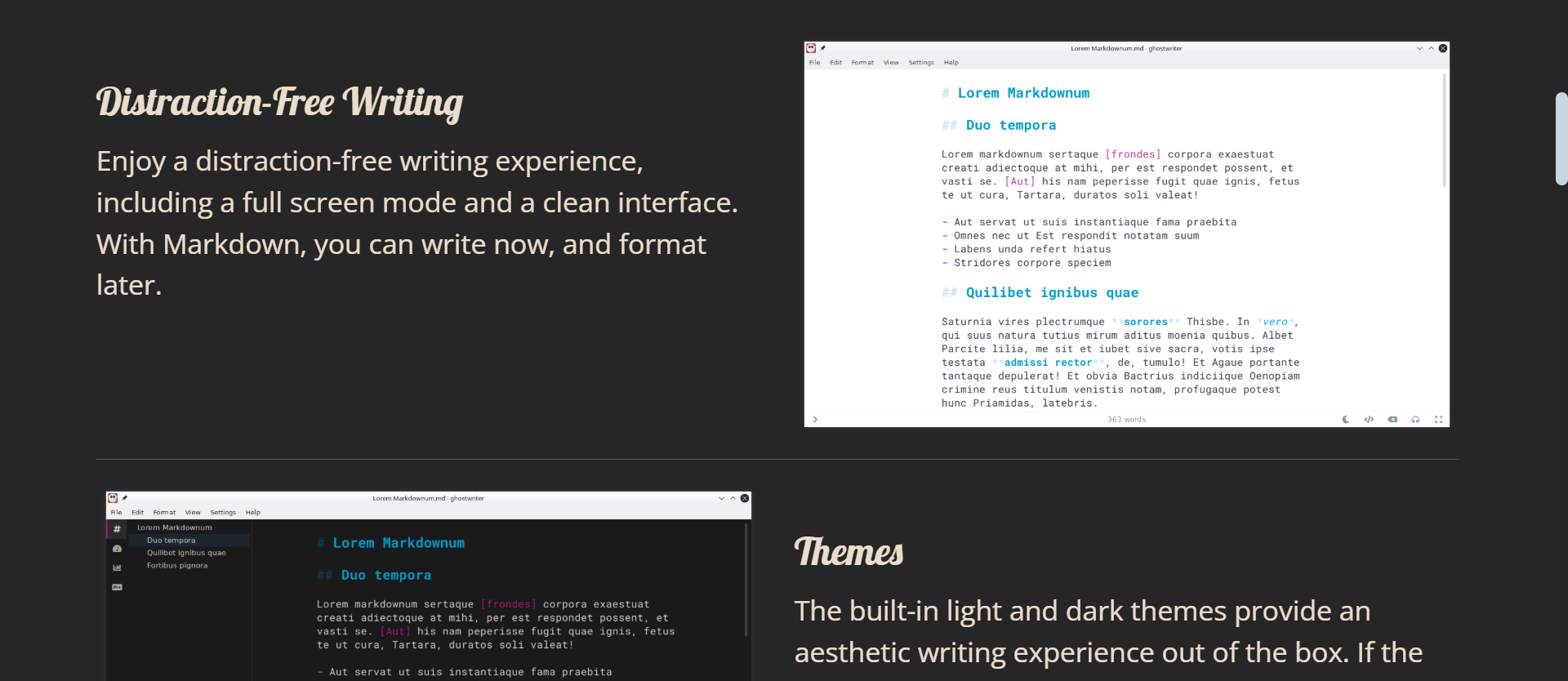Click the web page's vertical scrollbar thumb
Screen dimensions: 1568x681
[1561, 139]
